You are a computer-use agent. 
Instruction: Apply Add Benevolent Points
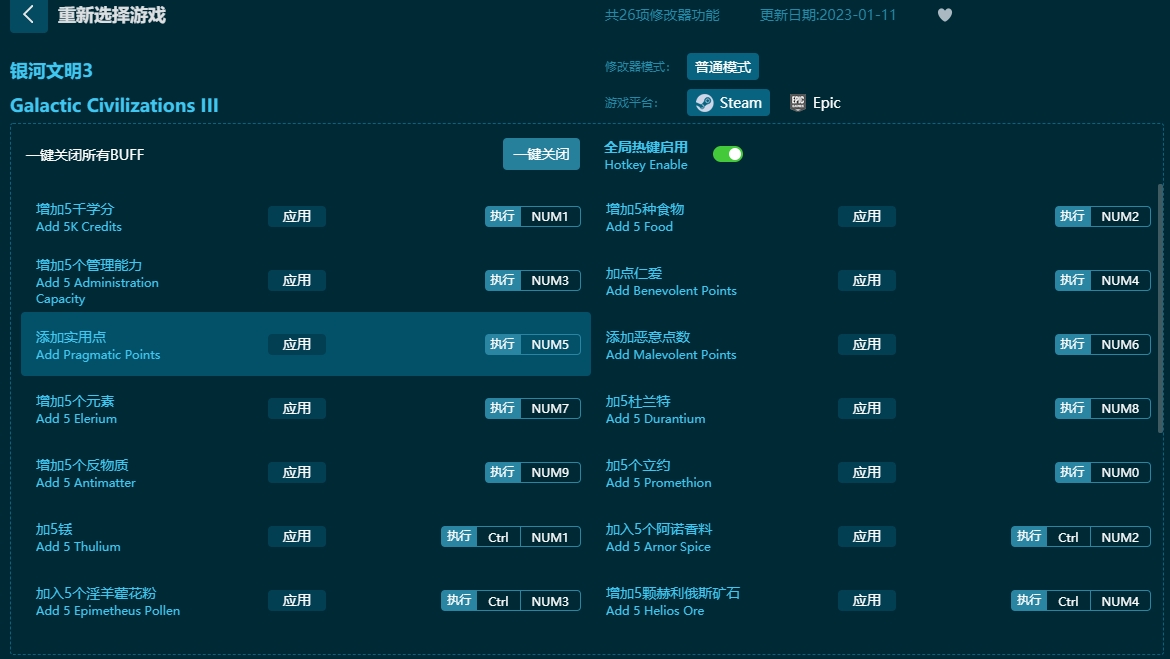pos(867,280)
